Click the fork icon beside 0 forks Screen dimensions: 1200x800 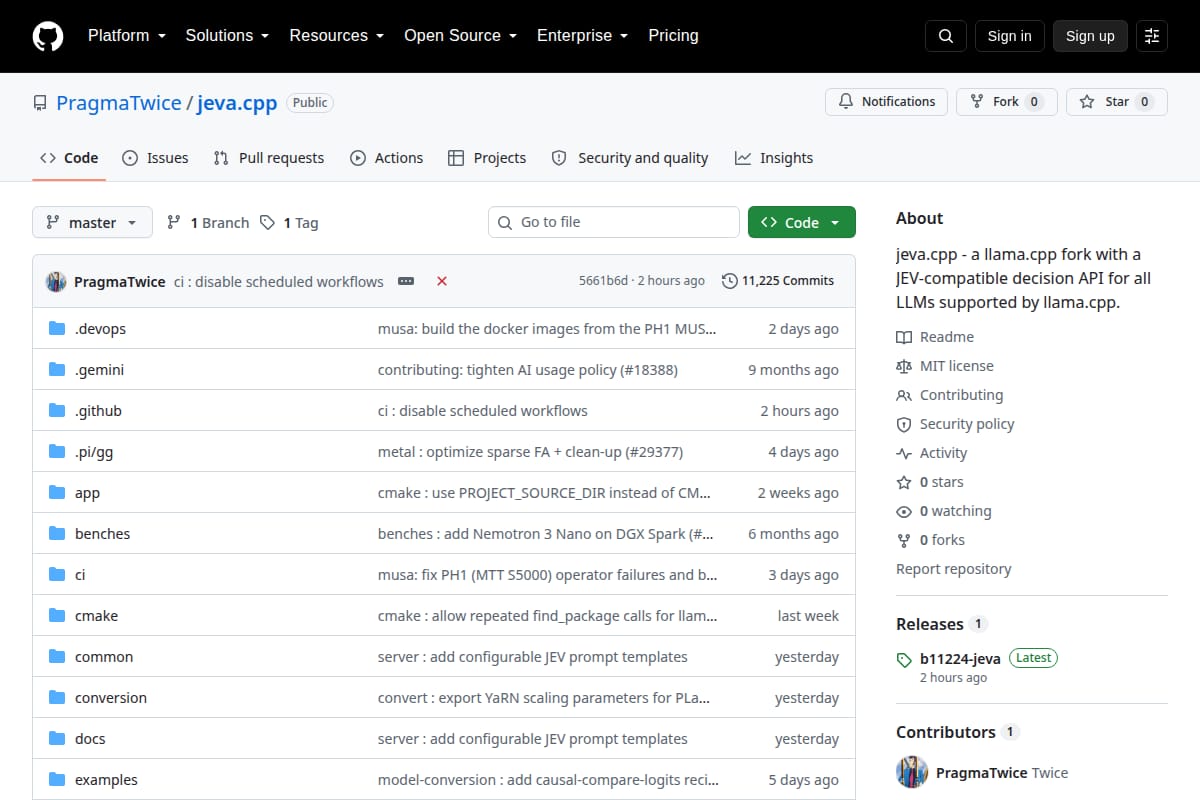point(904,541)
